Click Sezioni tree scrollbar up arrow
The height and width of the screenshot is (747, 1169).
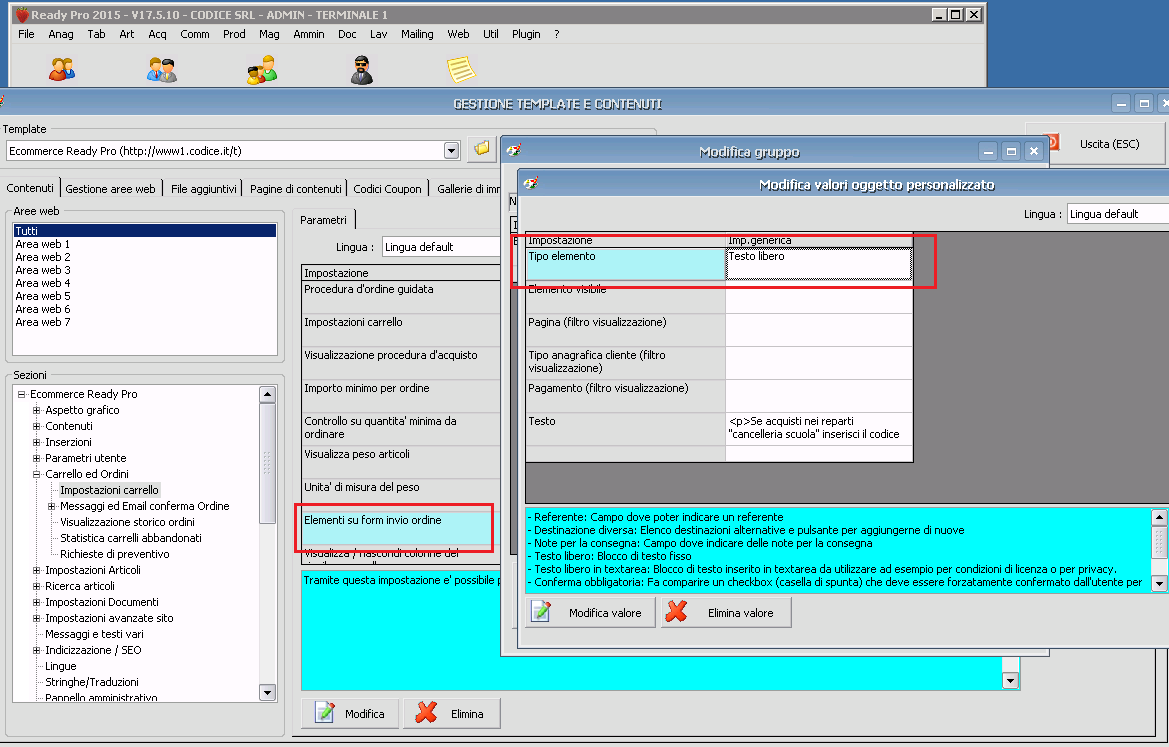click(x=268, y=394)
